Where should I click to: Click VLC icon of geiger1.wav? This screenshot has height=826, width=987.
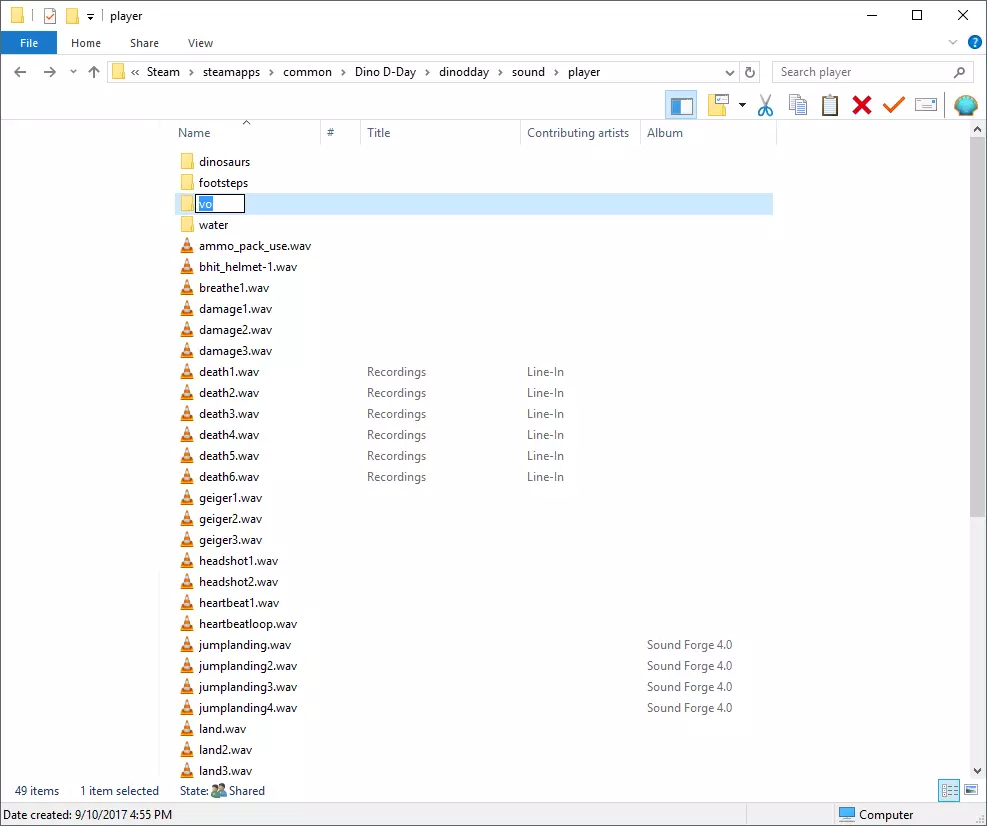187,497
